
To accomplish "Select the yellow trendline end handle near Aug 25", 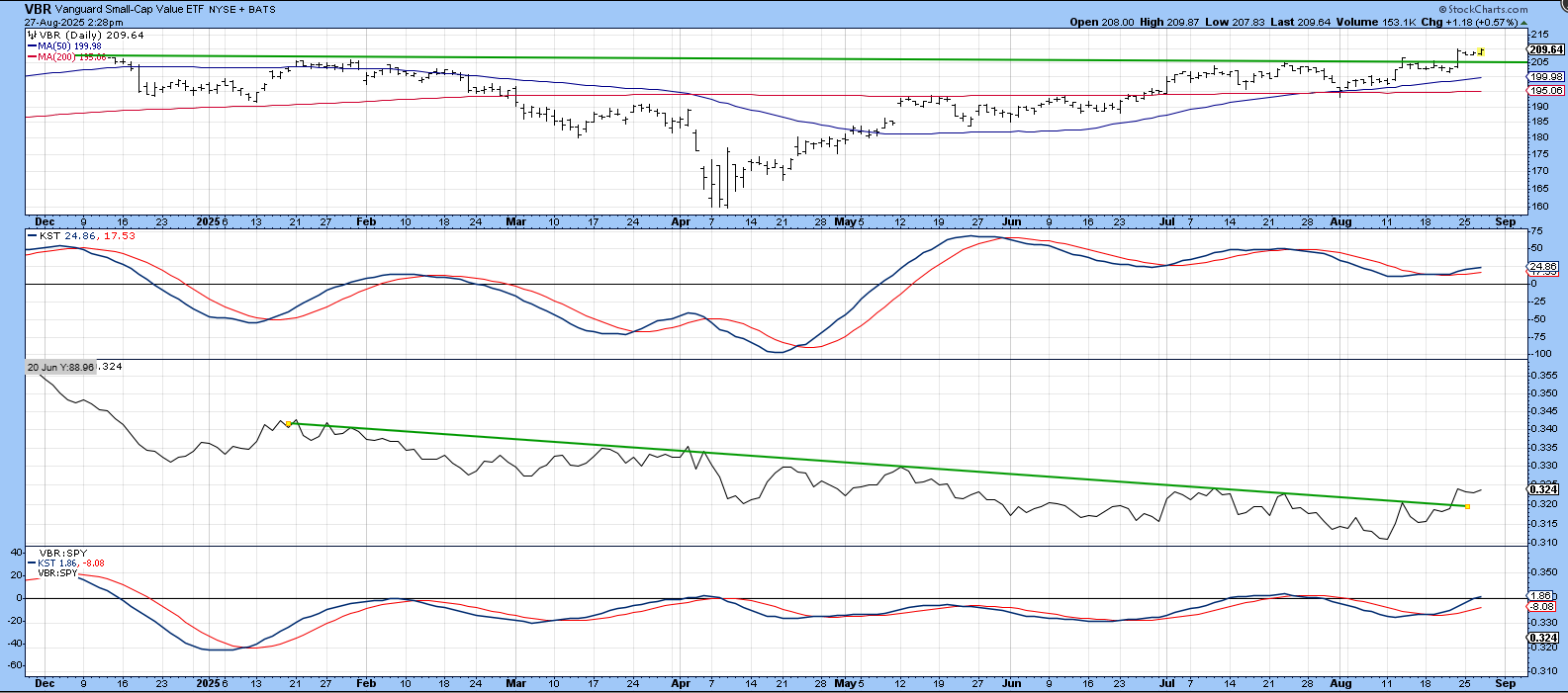I will tap(1467, 507).
